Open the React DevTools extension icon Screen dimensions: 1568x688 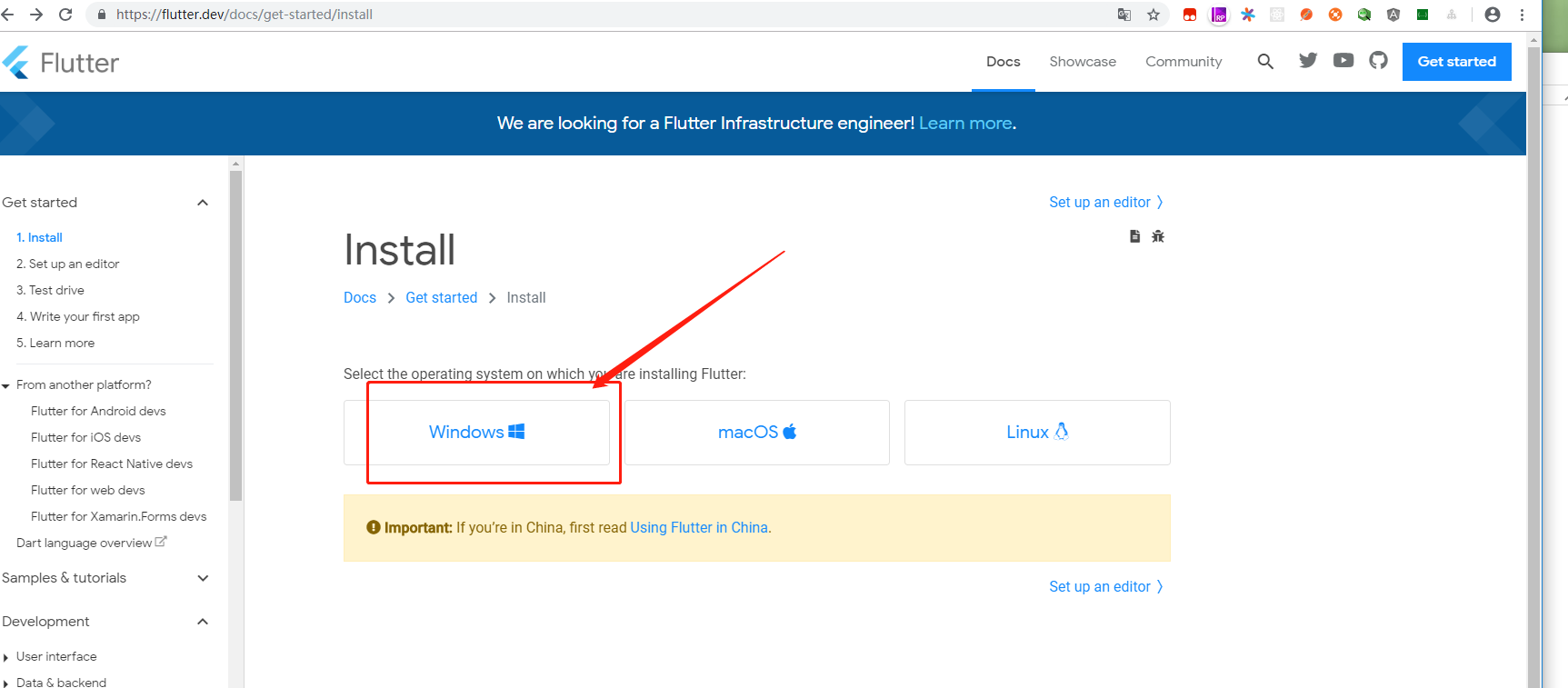[1277, 15]
